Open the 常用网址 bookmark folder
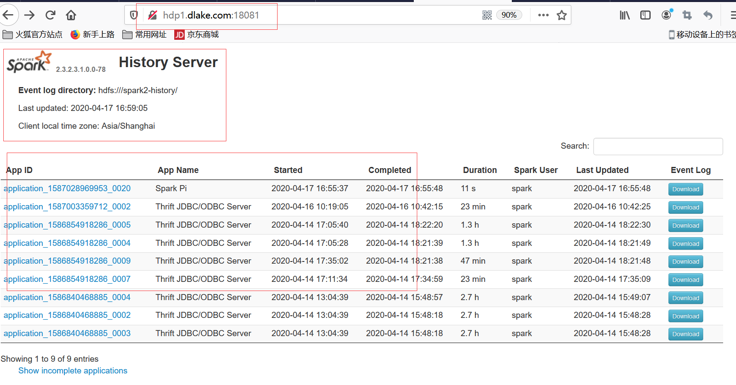Screen dimensions: 736x385 tap(144, 34)
